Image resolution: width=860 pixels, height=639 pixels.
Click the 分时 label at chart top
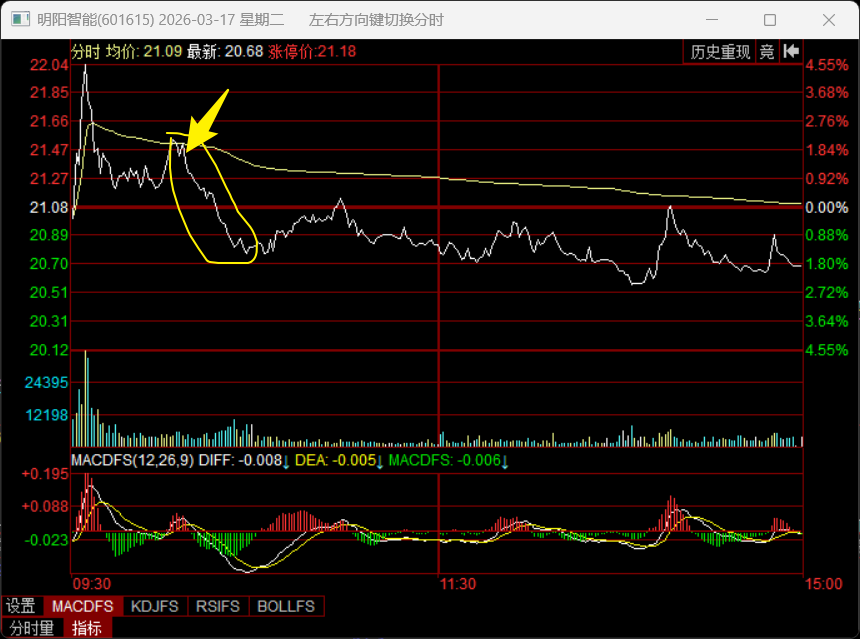point(86,52)
